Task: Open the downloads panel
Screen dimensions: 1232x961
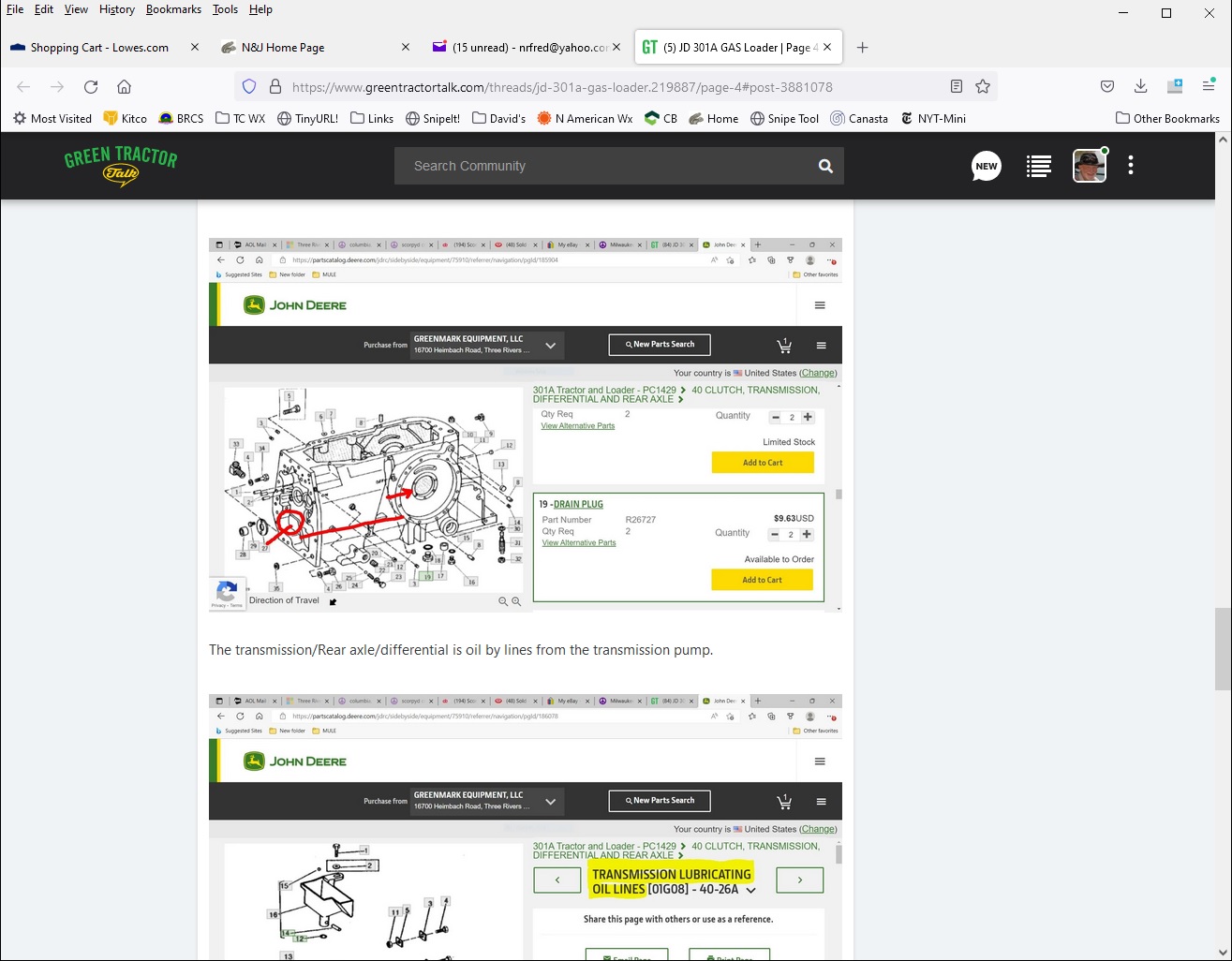Action: 1140,87
